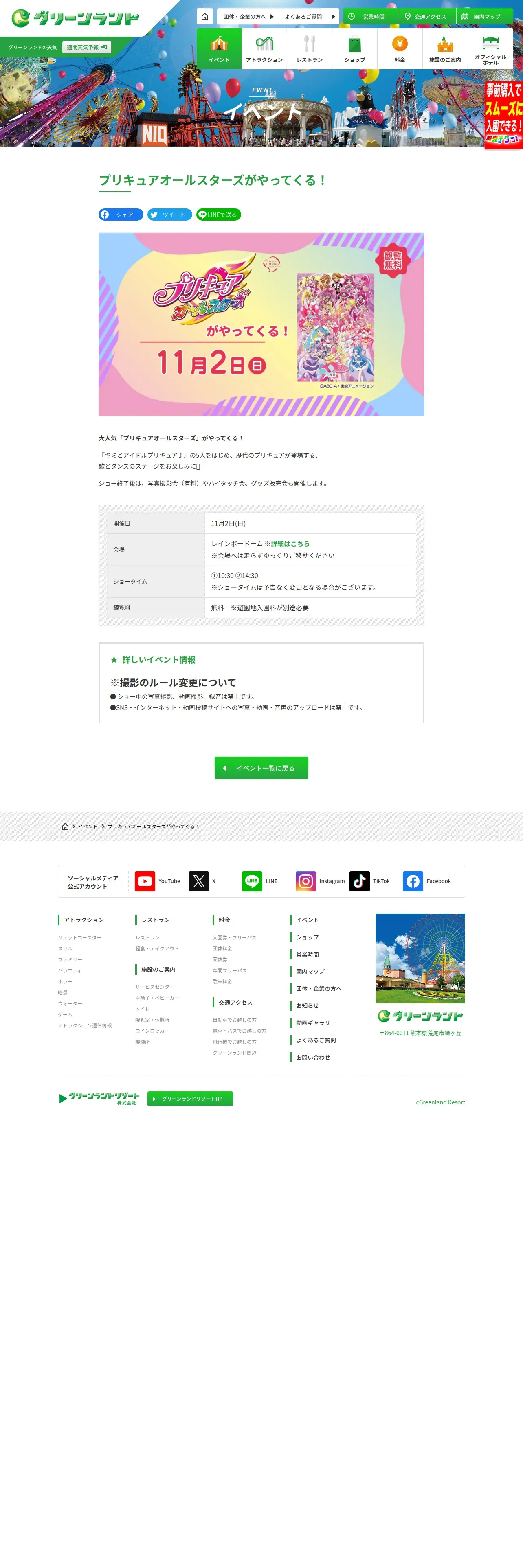
Task: Click the red advance ticket banner
Action: coord(503,115)
